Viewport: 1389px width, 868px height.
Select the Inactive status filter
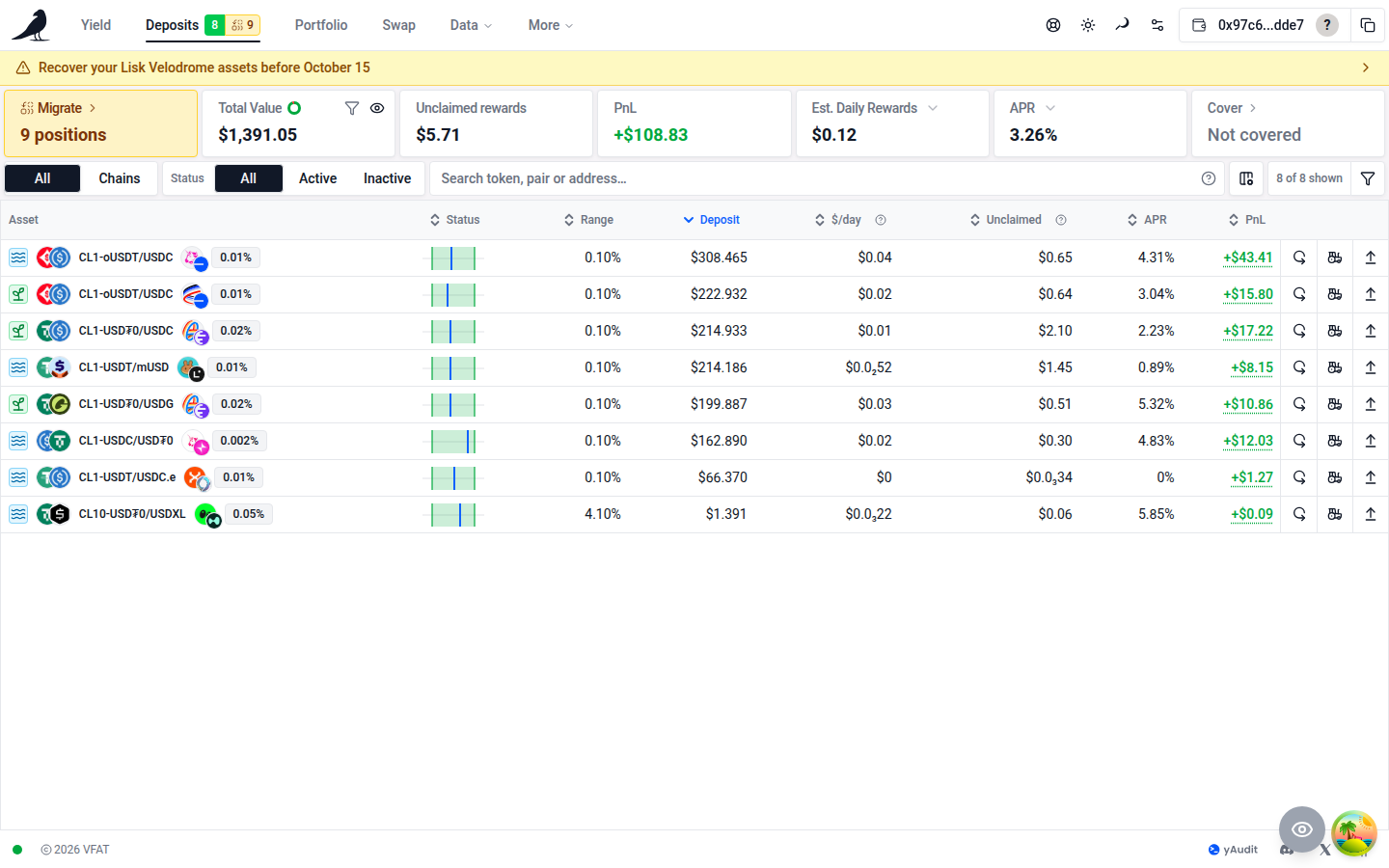coord(387,178)
